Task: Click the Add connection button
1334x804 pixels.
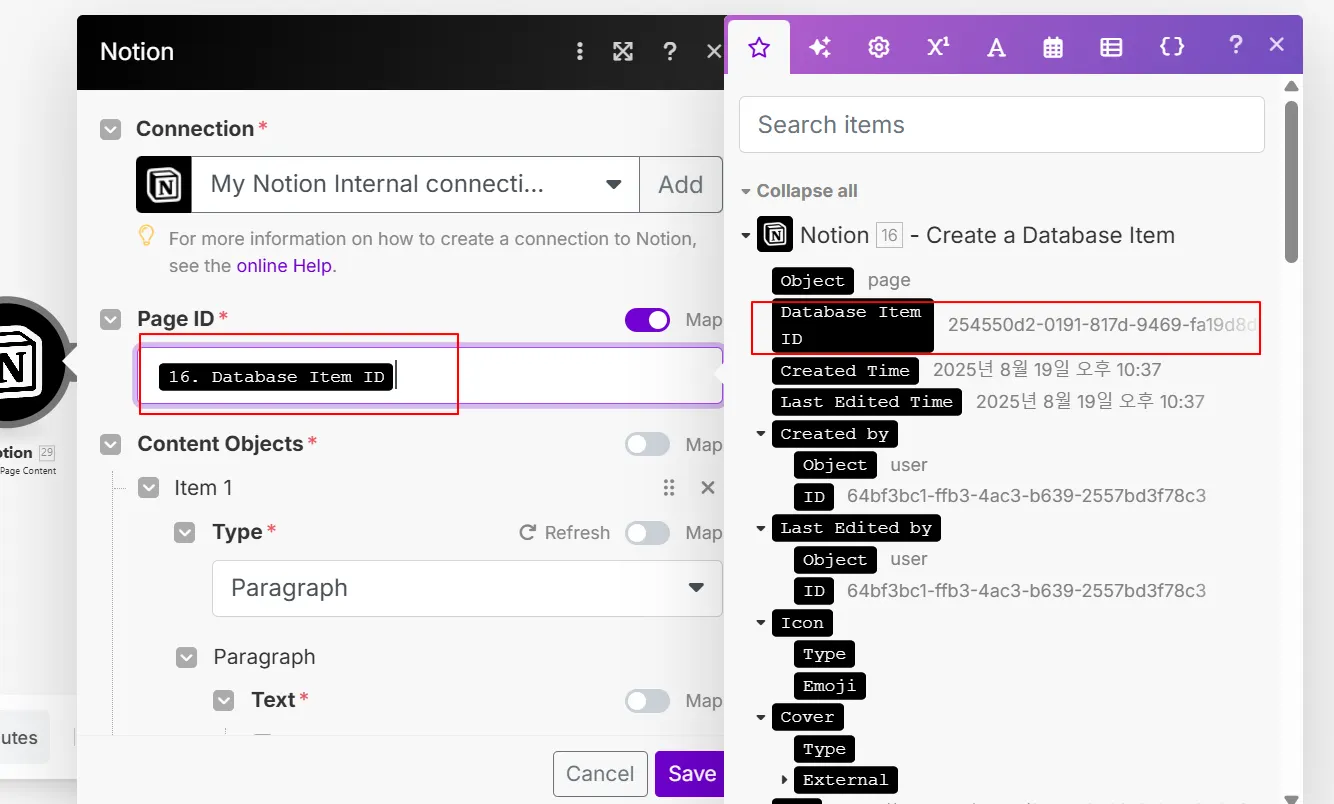Action: pos(681,184)
